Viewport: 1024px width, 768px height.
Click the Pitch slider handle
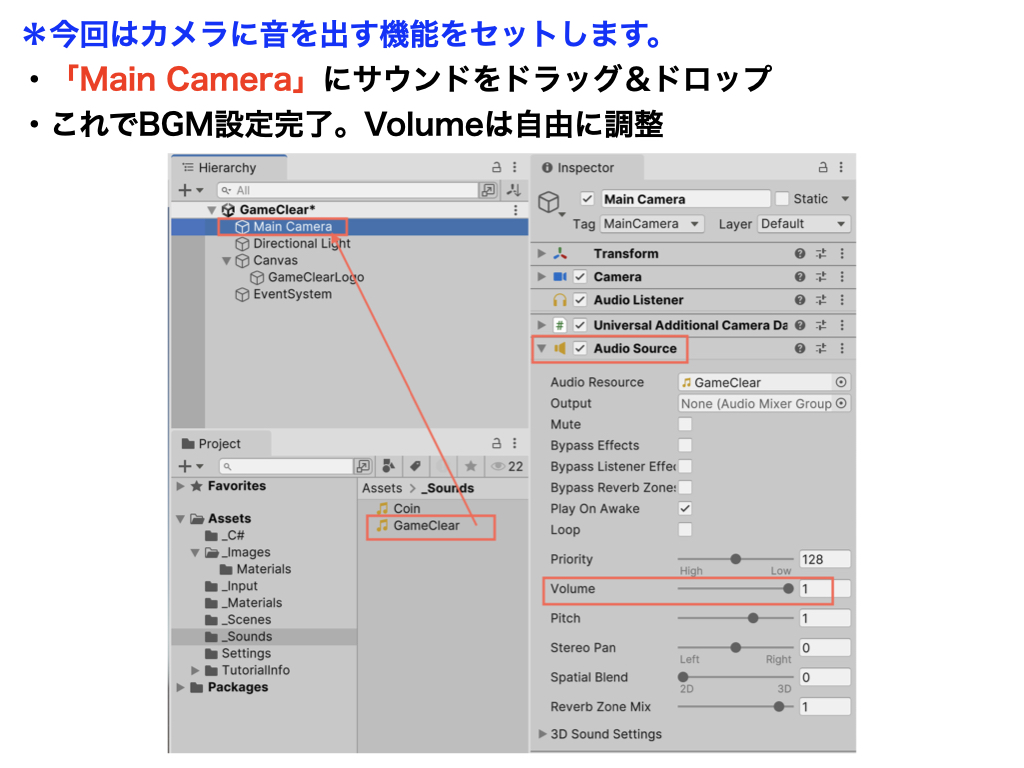[x=753, y=619]
